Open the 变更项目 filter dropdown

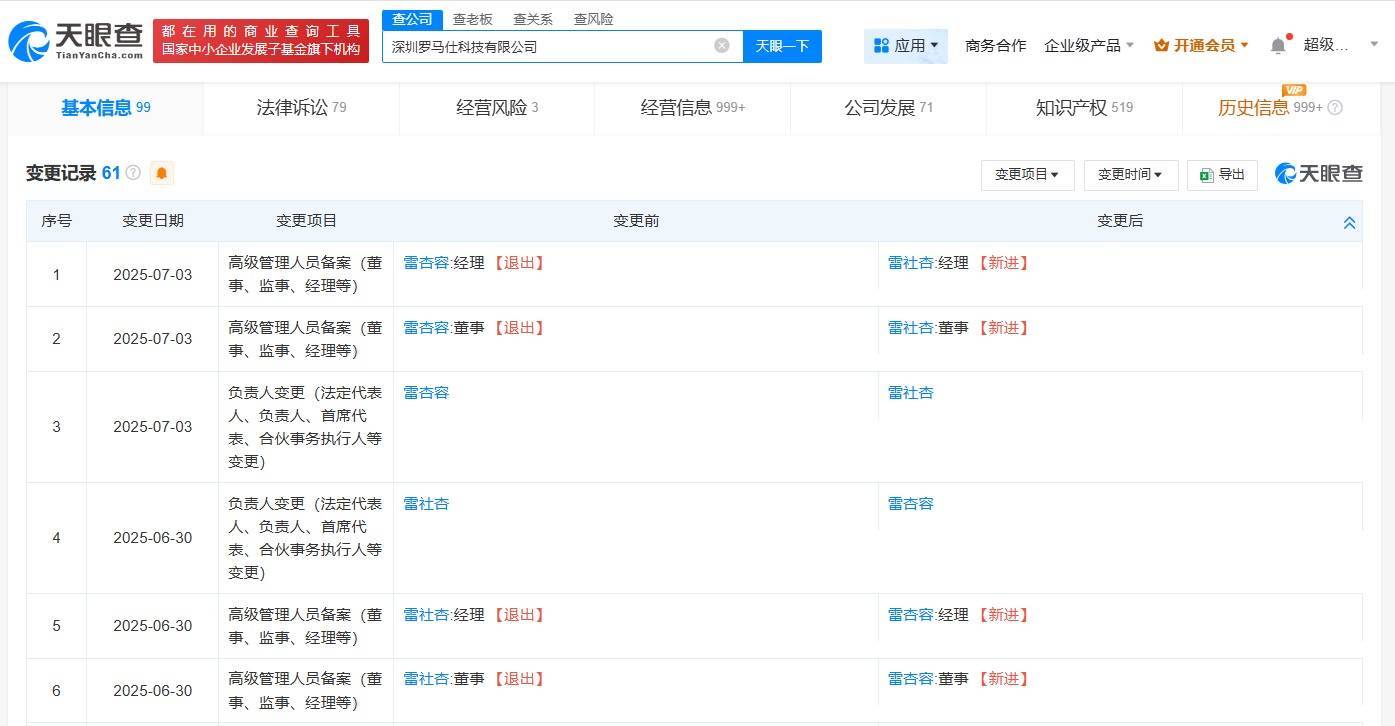click(1027, 174)
